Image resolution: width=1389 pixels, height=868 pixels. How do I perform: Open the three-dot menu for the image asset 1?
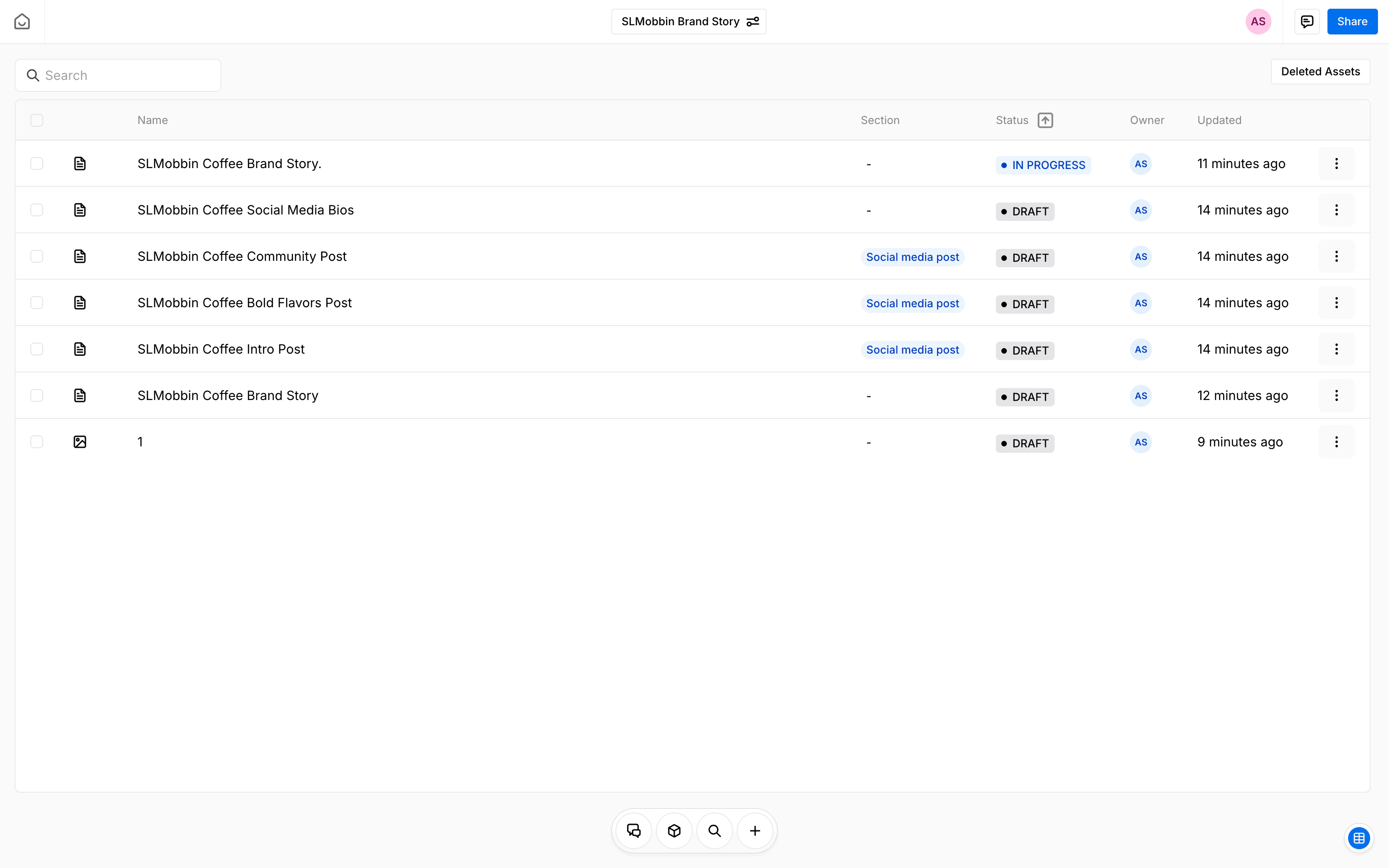pos(1336,442)
